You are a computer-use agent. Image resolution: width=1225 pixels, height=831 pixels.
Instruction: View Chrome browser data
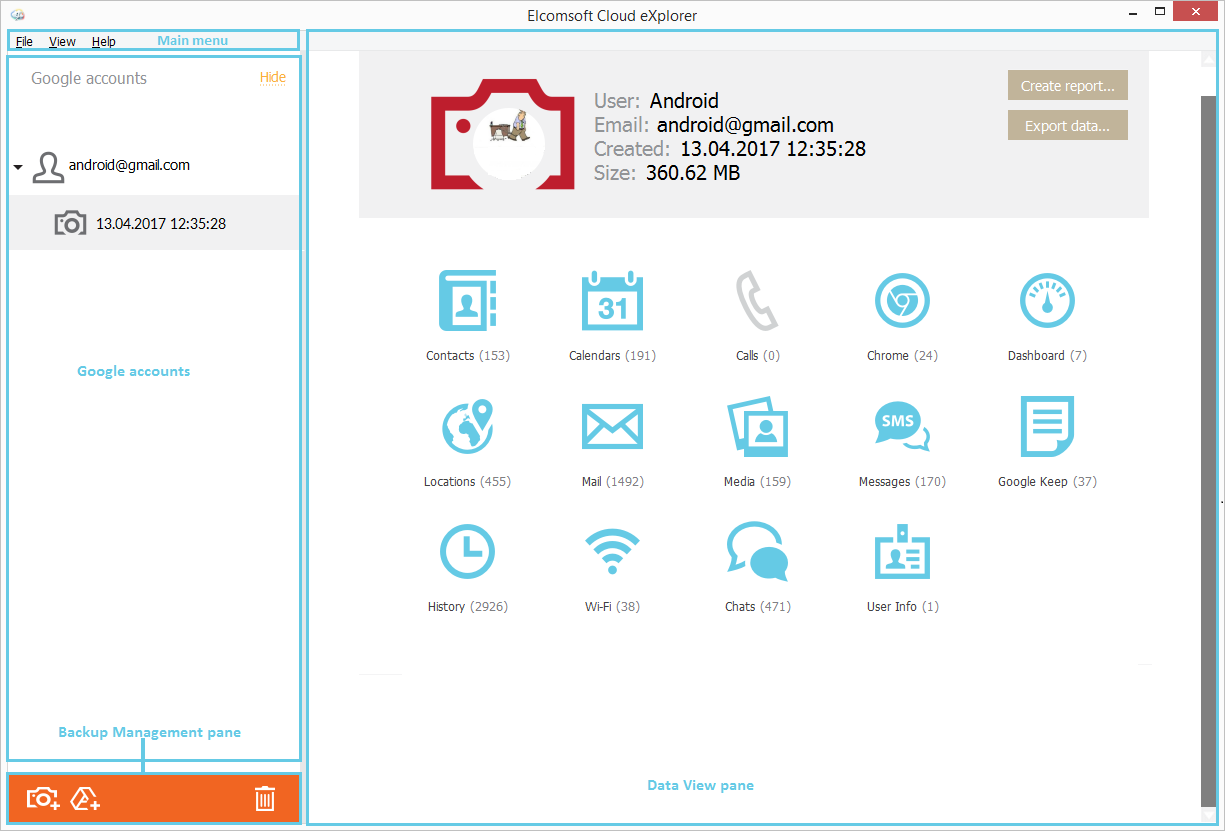click(x=902, y=301)
